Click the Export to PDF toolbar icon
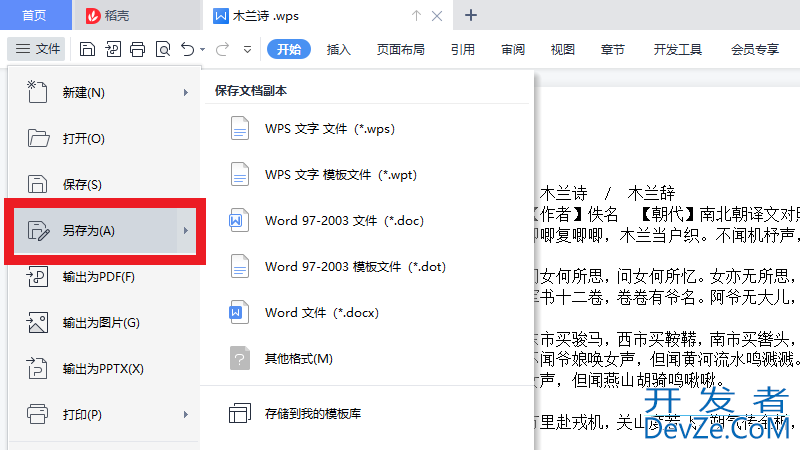The height and width of the screenshot is (450, 800). pyautogui.click(x=113, y=49)
